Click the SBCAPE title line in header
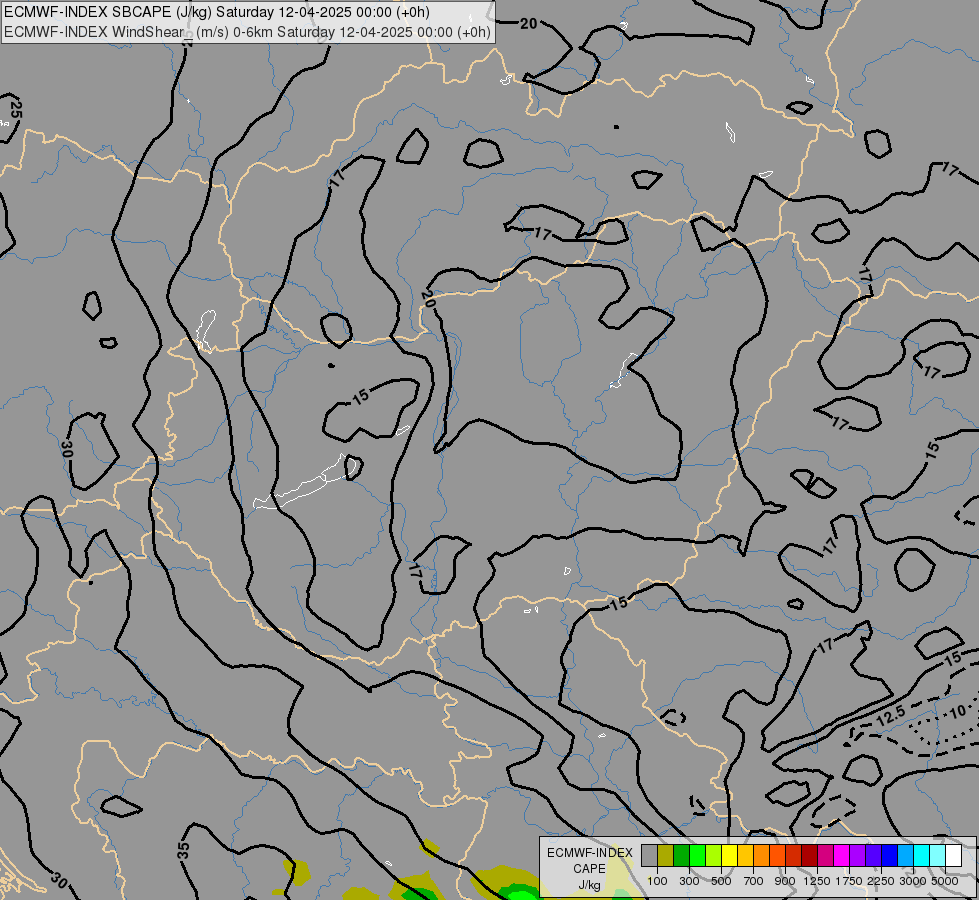 (217, 12)
